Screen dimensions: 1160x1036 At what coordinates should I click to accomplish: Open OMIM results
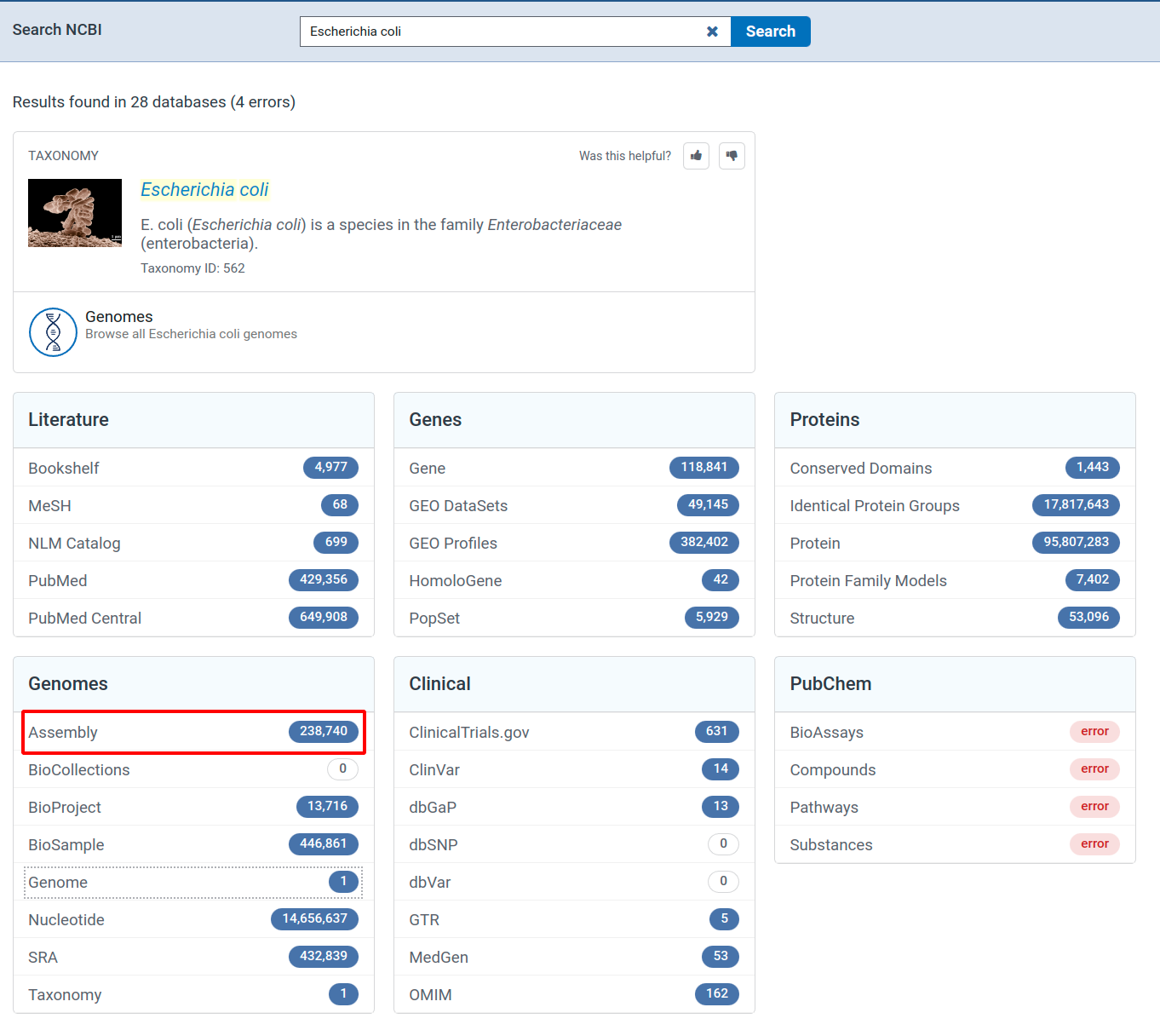click(574, 994)
